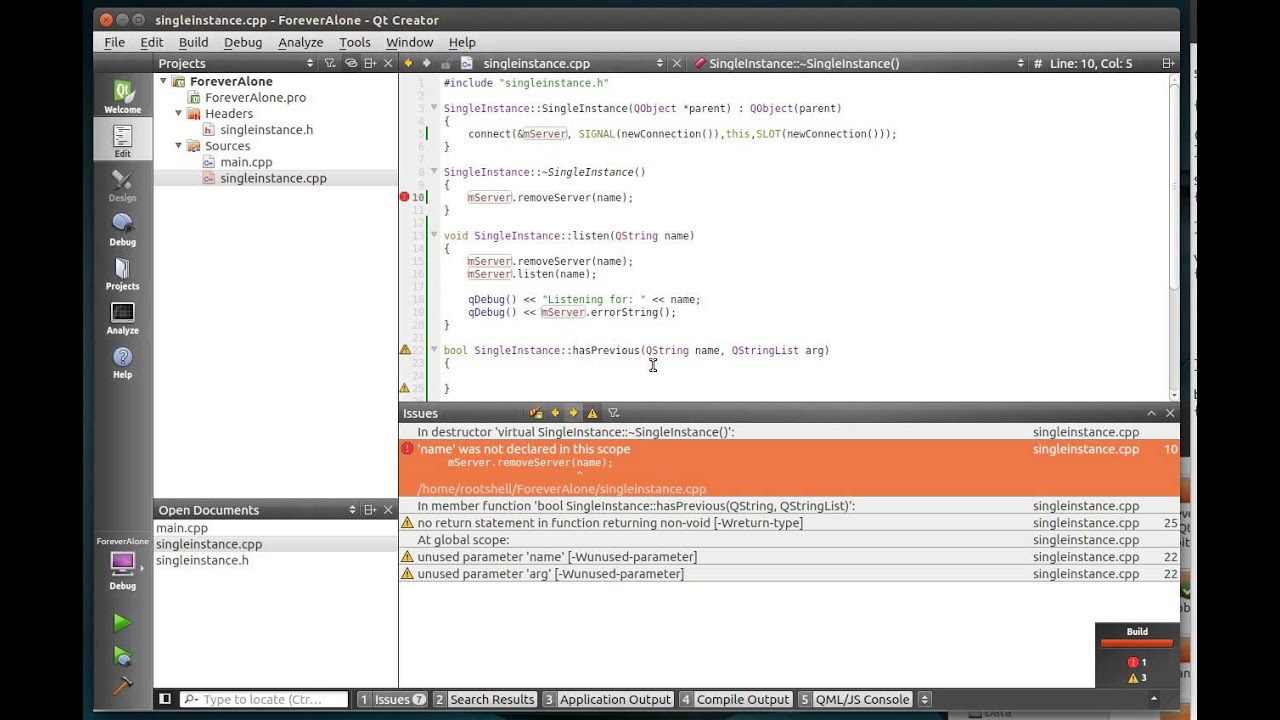Open the Open Documents view dropdown
Viewport: 1280px width, 720px height.
point(257,510)
